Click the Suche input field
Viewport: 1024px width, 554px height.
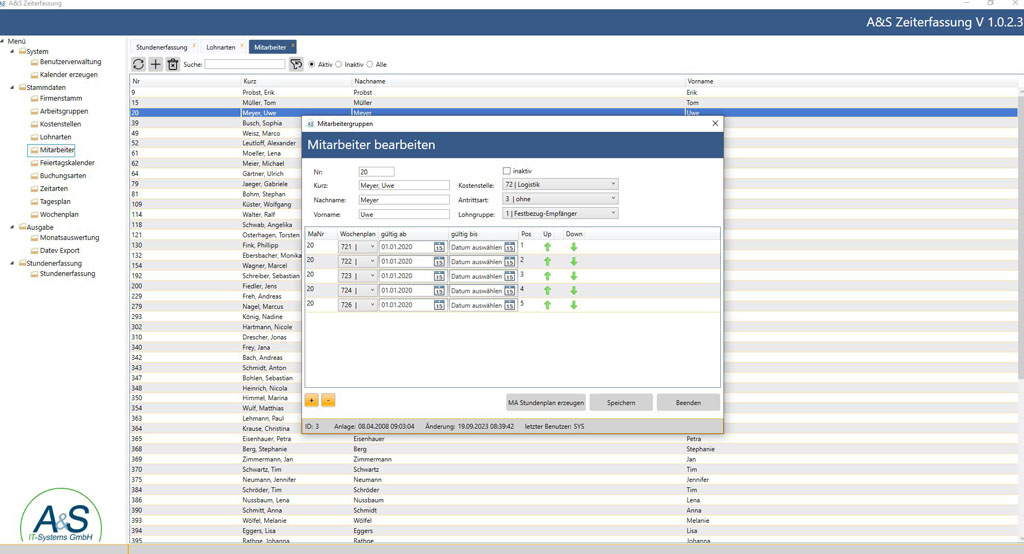click(245, 64)
